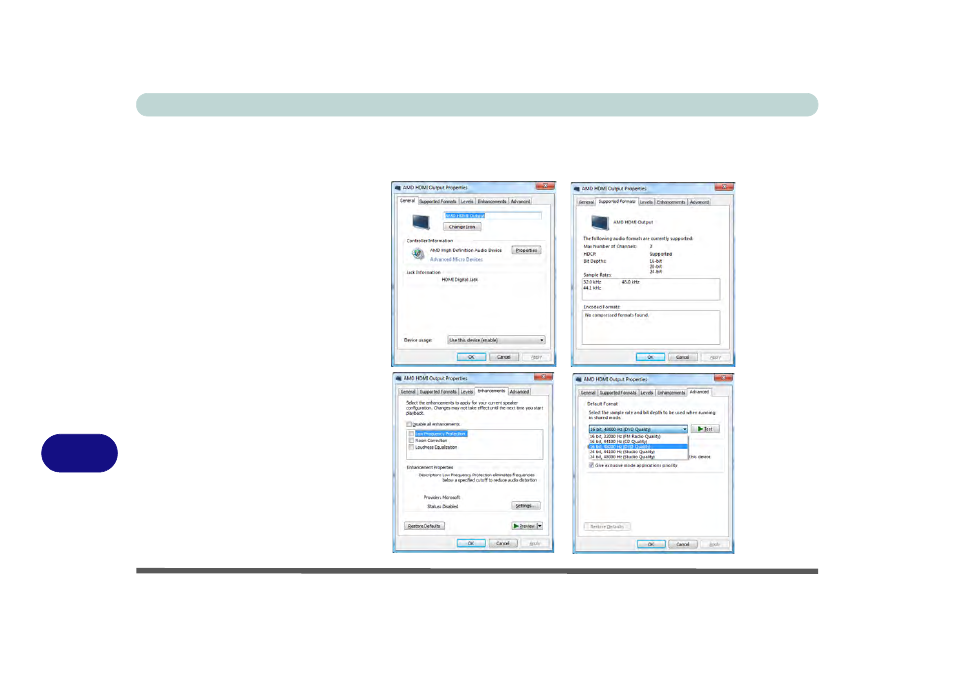Open enhancement Settings button
This screenshot has width=954, height=673.
click(x=526, y=506)
